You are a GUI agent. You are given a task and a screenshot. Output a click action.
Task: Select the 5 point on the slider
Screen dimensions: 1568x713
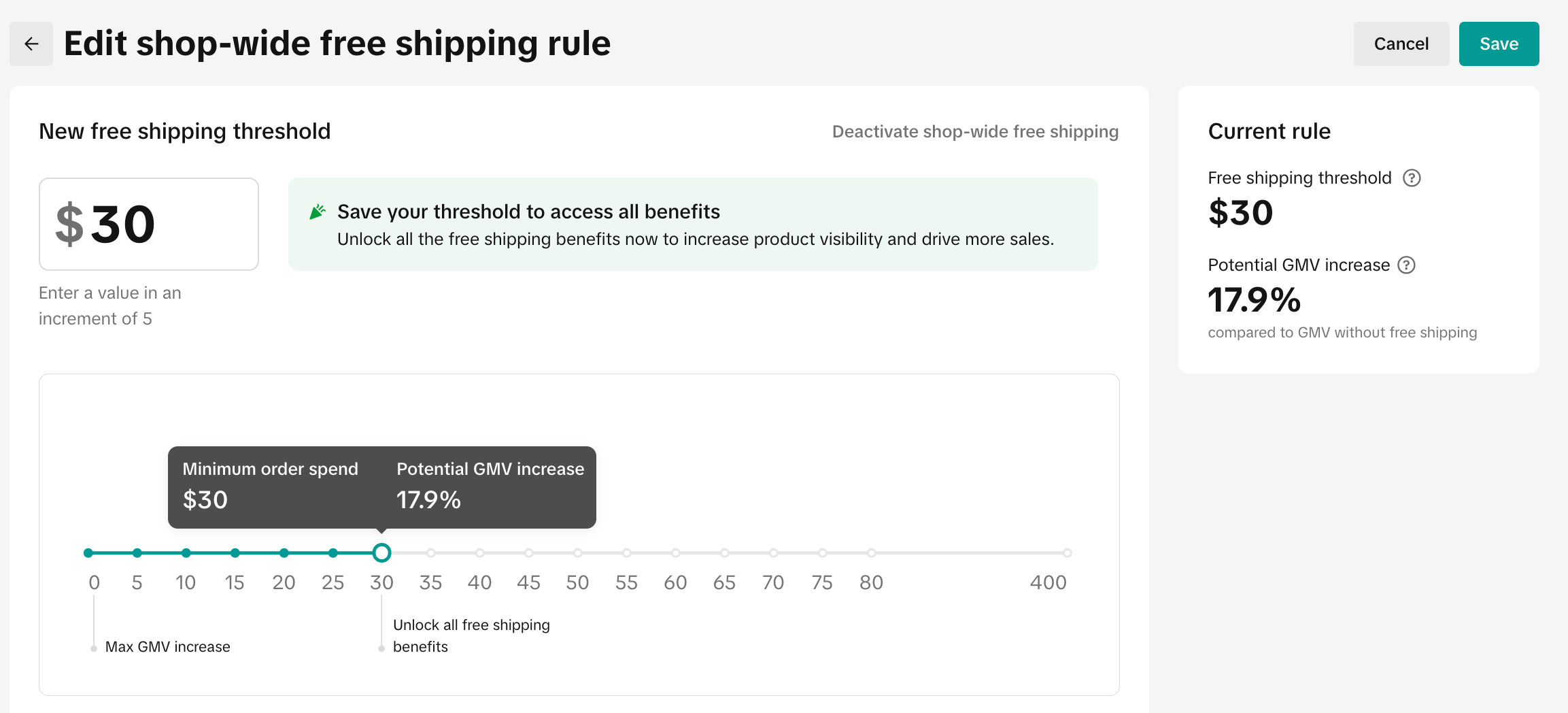[137, 553]
